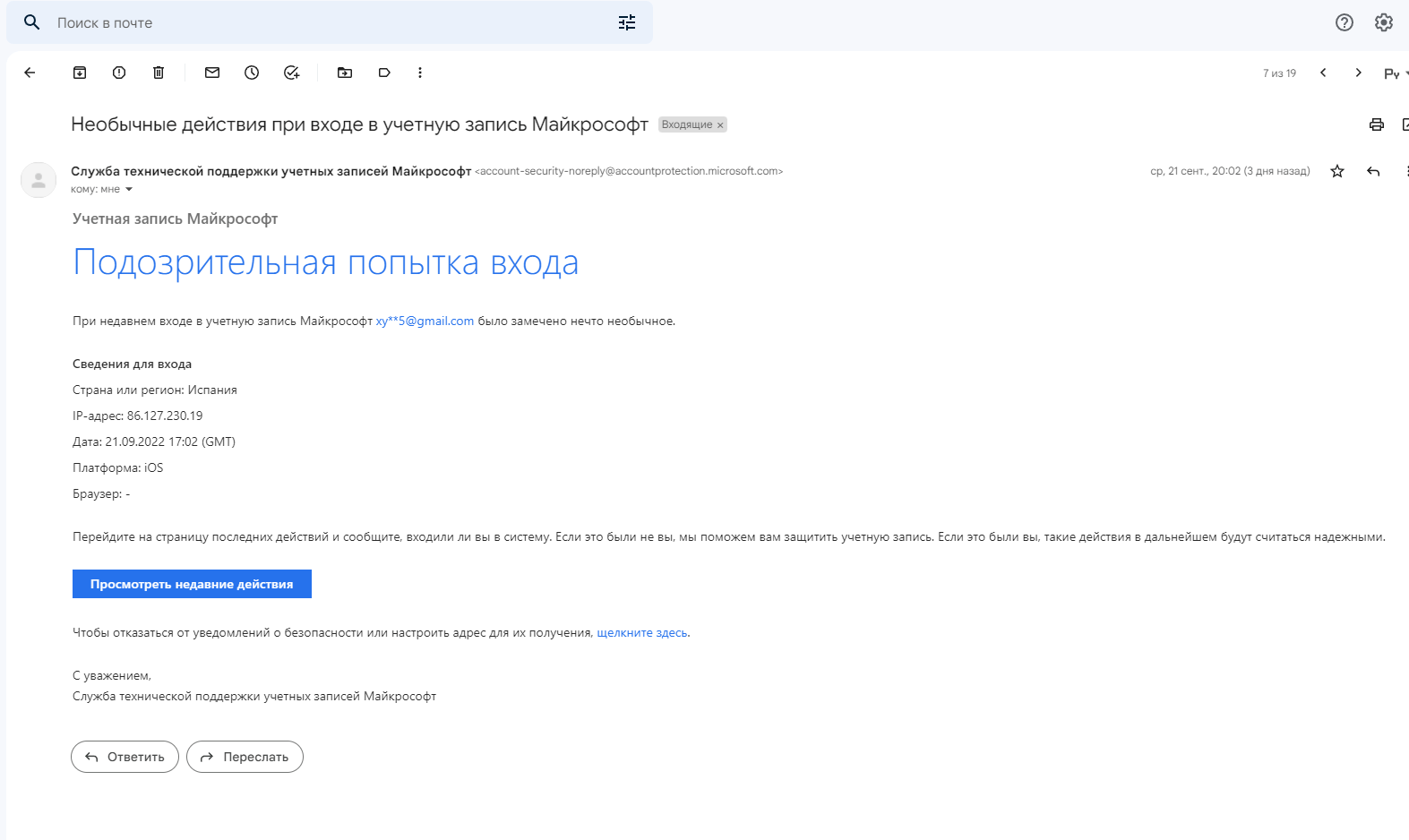Click the 'Переслать' forward button
This screenshot has width=1409, height=840.
[x=245, y=757]
